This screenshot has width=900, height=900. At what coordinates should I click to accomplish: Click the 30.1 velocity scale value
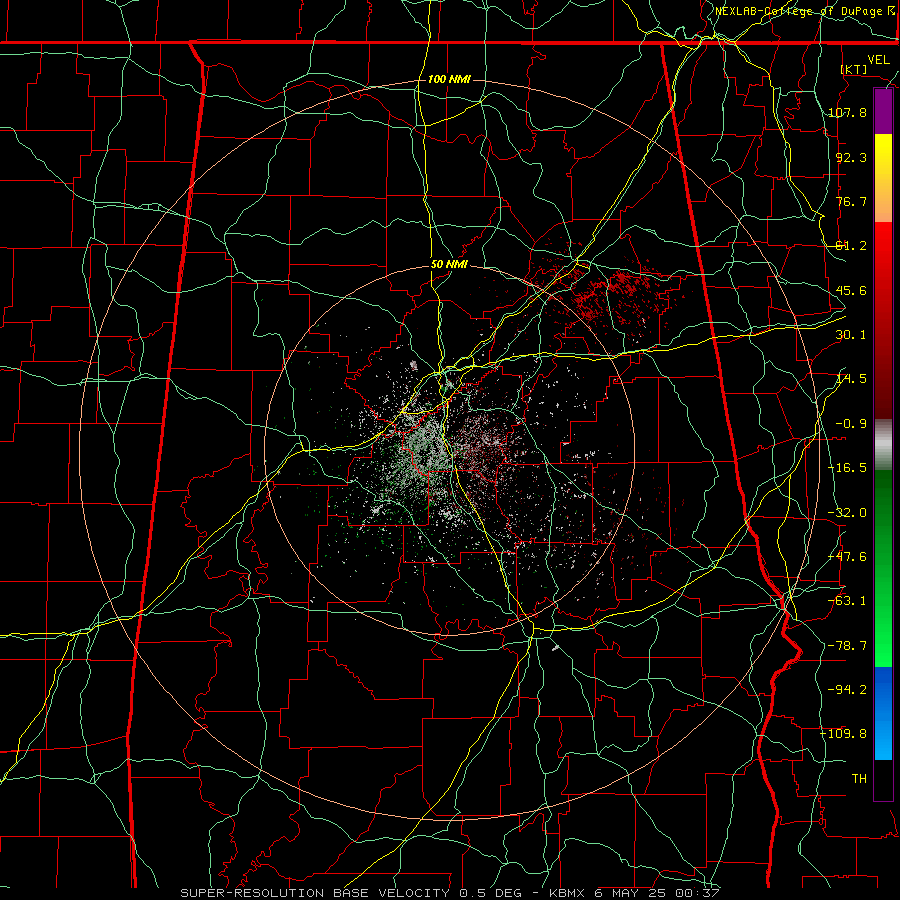851,335
